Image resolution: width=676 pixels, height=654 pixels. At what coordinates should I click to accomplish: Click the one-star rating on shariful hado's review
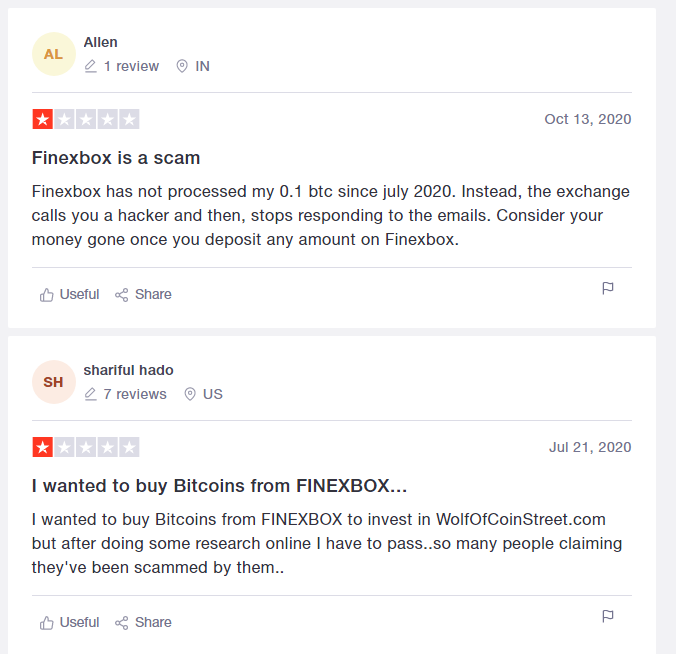pyautogui.click(x=43, y=448)
